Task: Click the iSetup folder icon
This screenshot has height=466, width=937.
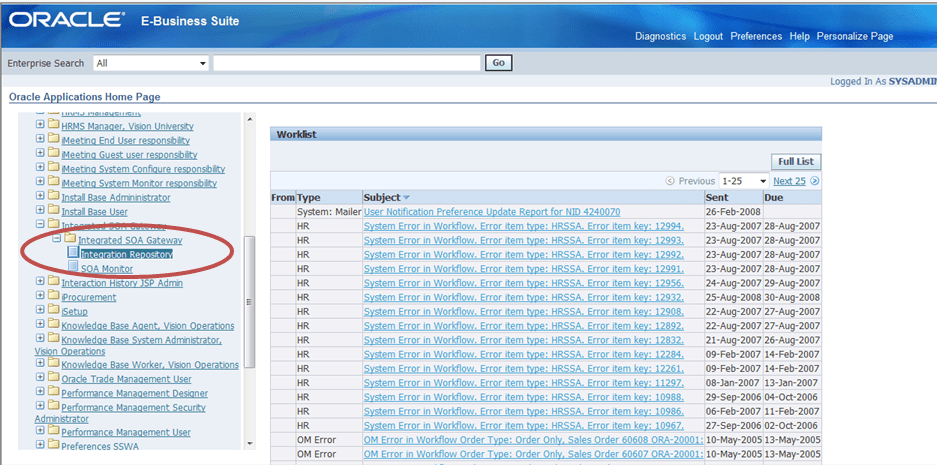Action: coord(54,311)
